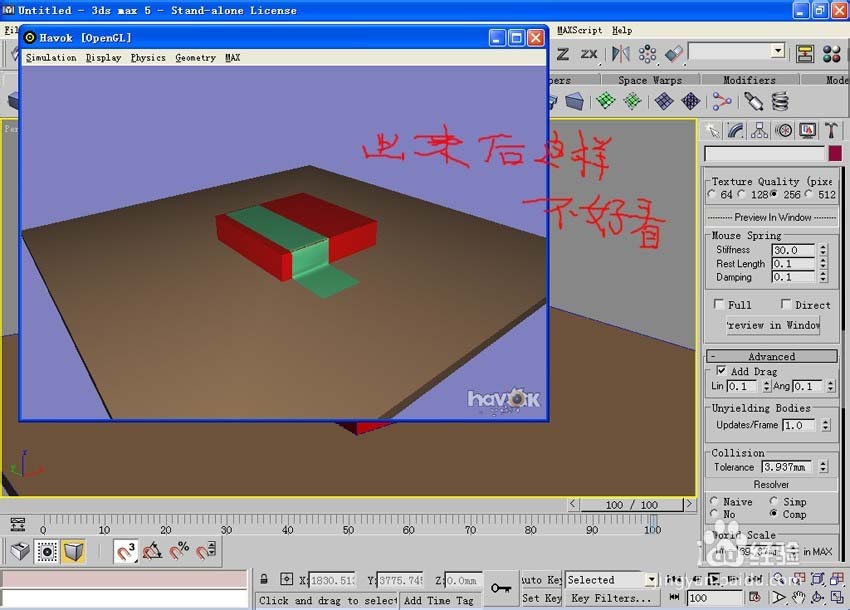Click the point-to-point constraint icon

(x=722, y=101)
